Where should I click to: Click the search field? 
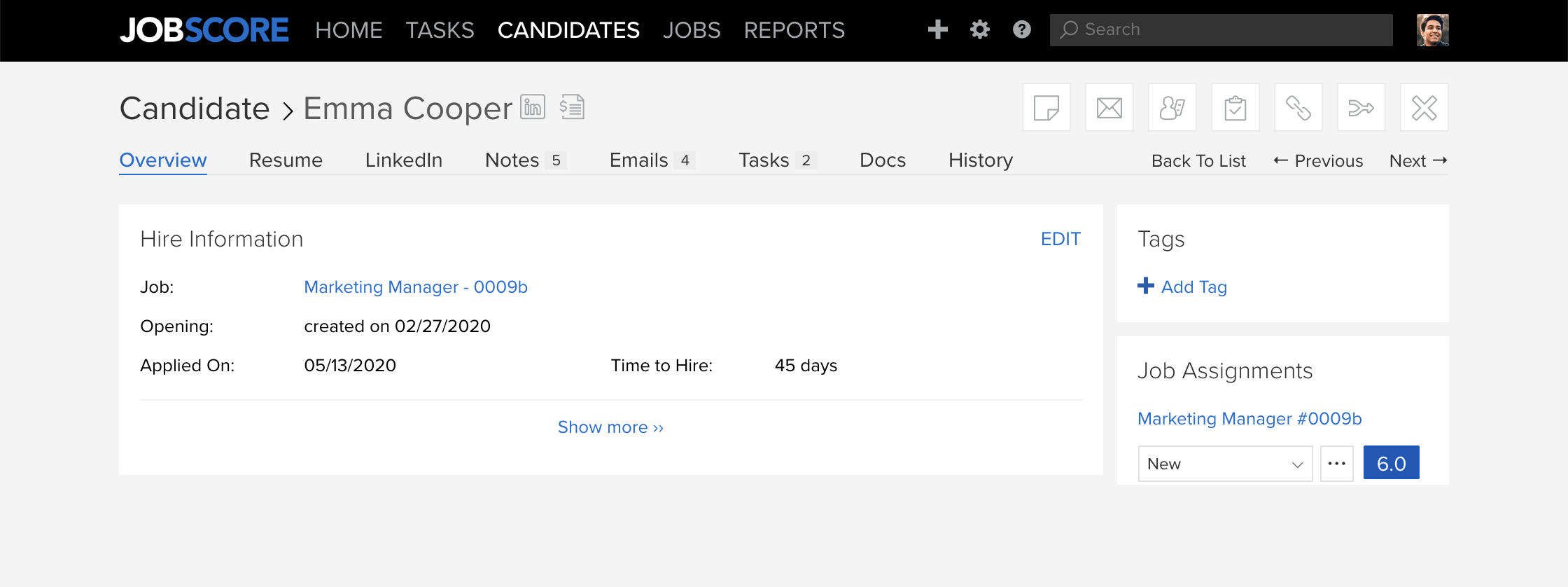[1221, 30]
